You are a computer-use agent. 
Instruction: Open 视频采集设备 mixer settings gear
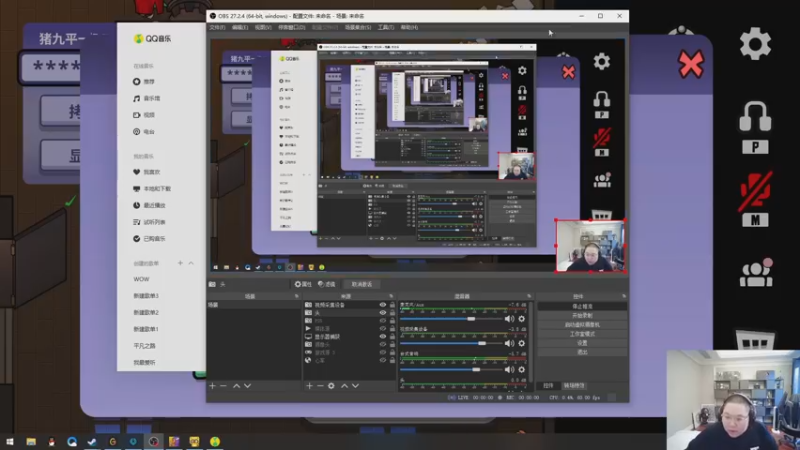coord(521,343)
